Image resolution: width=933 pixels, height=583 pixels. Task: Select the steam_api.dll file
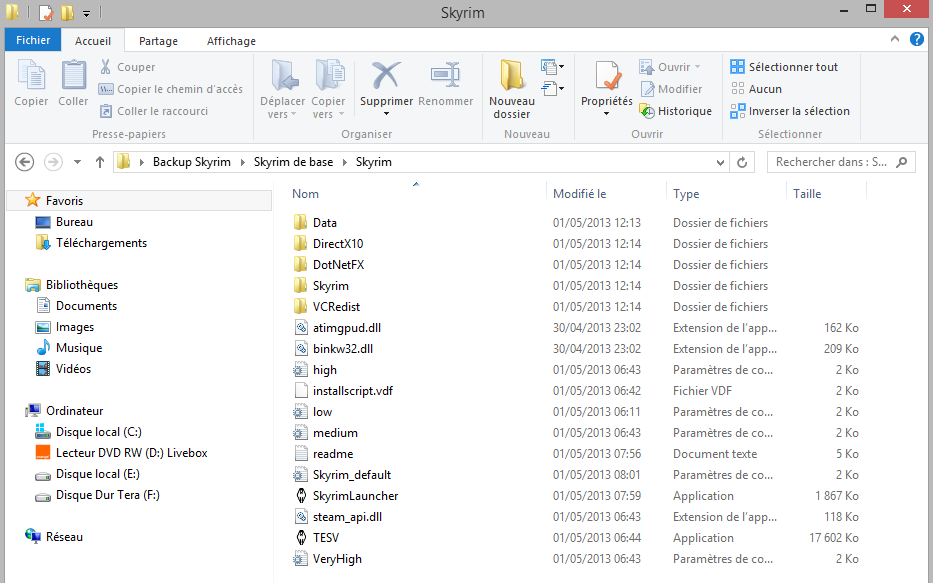tap(339, 517)
